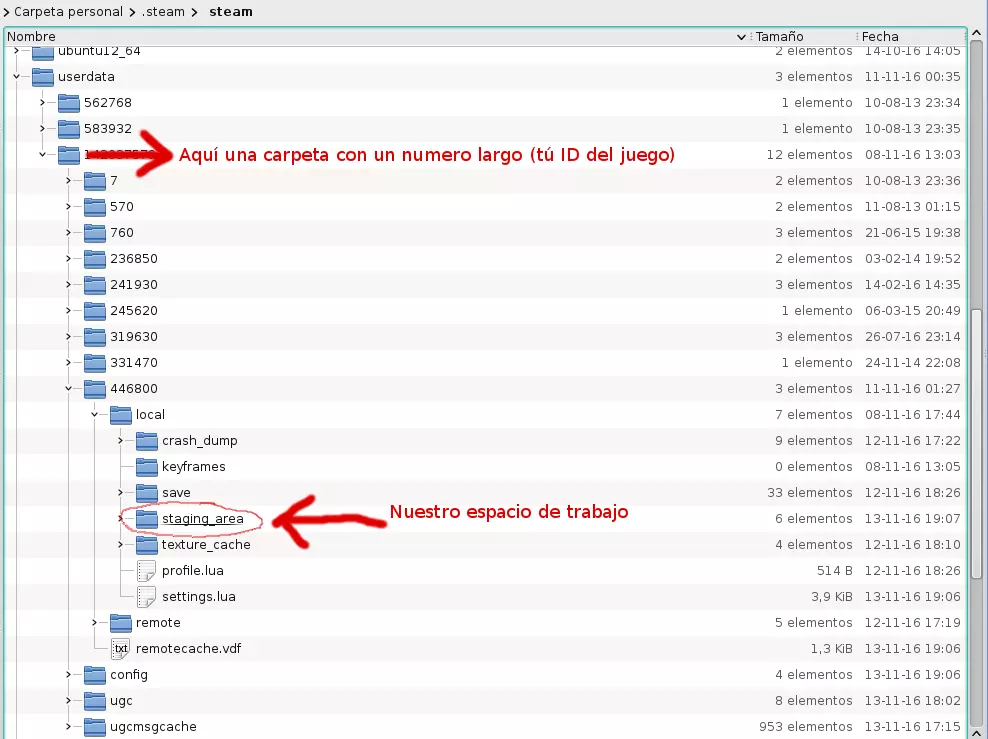Select the settings.lua file name
The image size is (988, 739).
pos(198,597)
